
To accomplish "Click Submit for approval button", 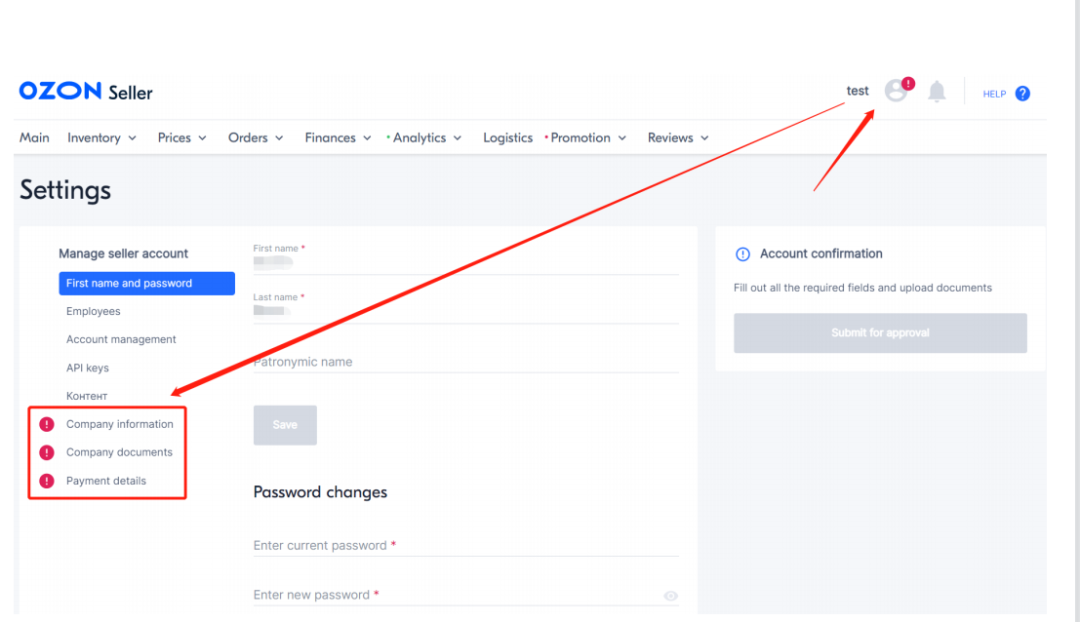I will click(880, 333).
